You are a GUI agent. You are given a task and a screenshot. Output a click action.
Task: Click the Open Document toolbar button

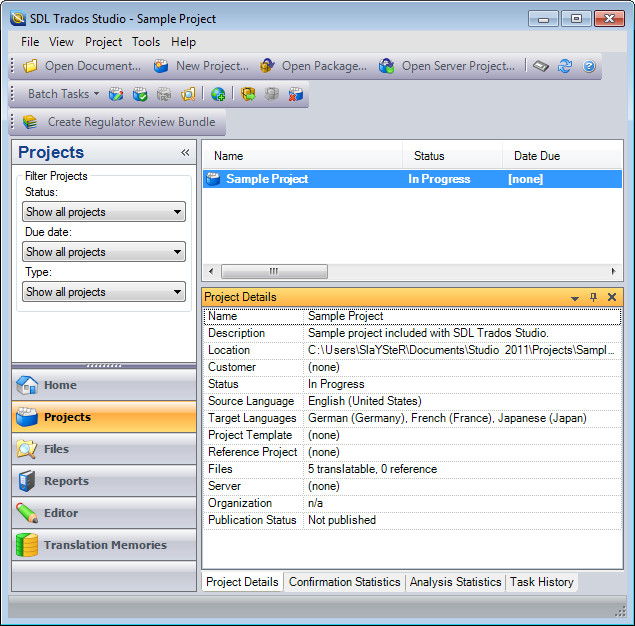82,66
